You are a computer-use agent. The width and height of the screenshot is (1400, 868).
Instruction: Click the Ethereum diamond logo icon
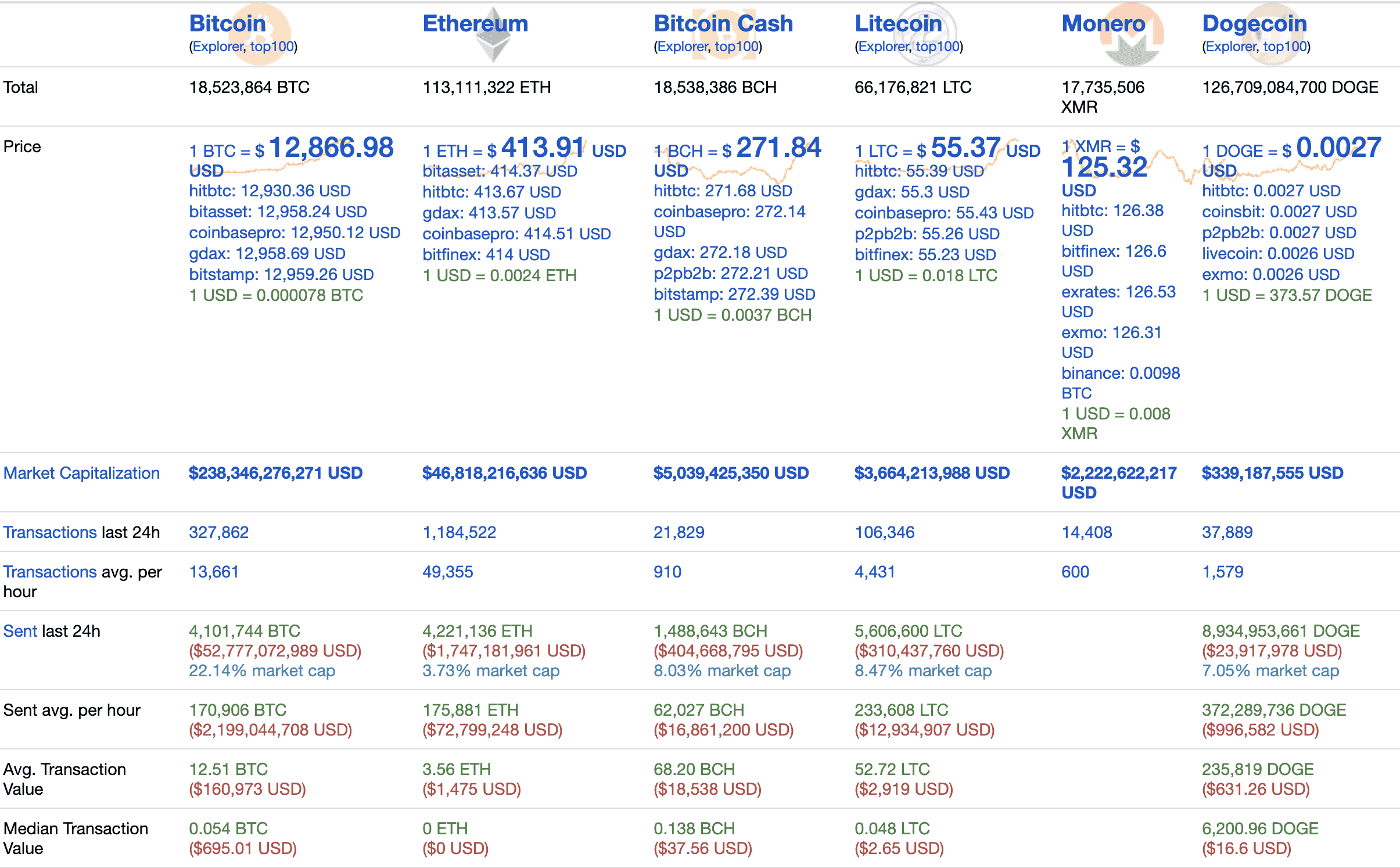493,34
